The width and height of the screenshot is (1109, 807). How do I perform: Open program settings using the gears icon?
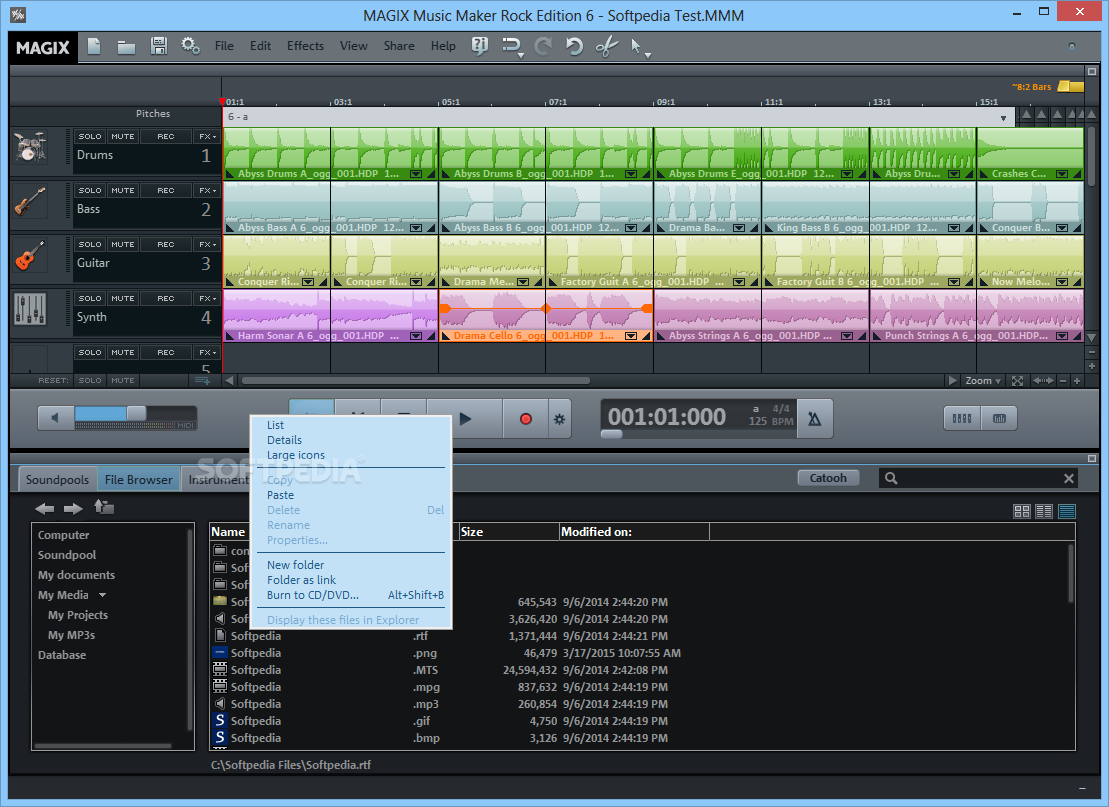(190, 46)
